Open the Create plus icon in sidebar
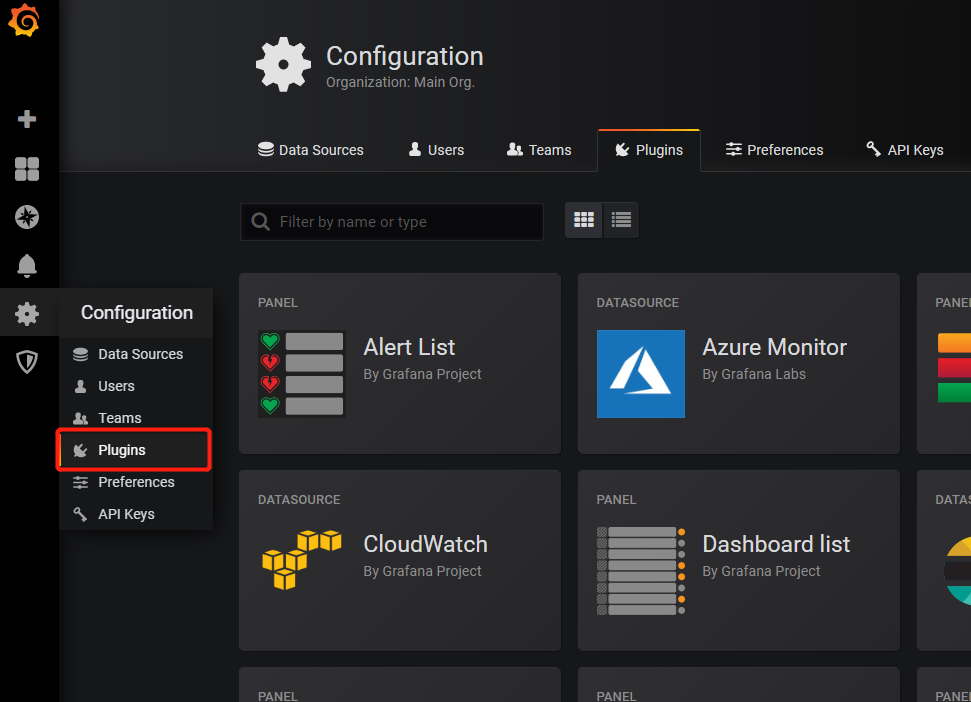Screen dimensions: 971x702 (27, 119)
